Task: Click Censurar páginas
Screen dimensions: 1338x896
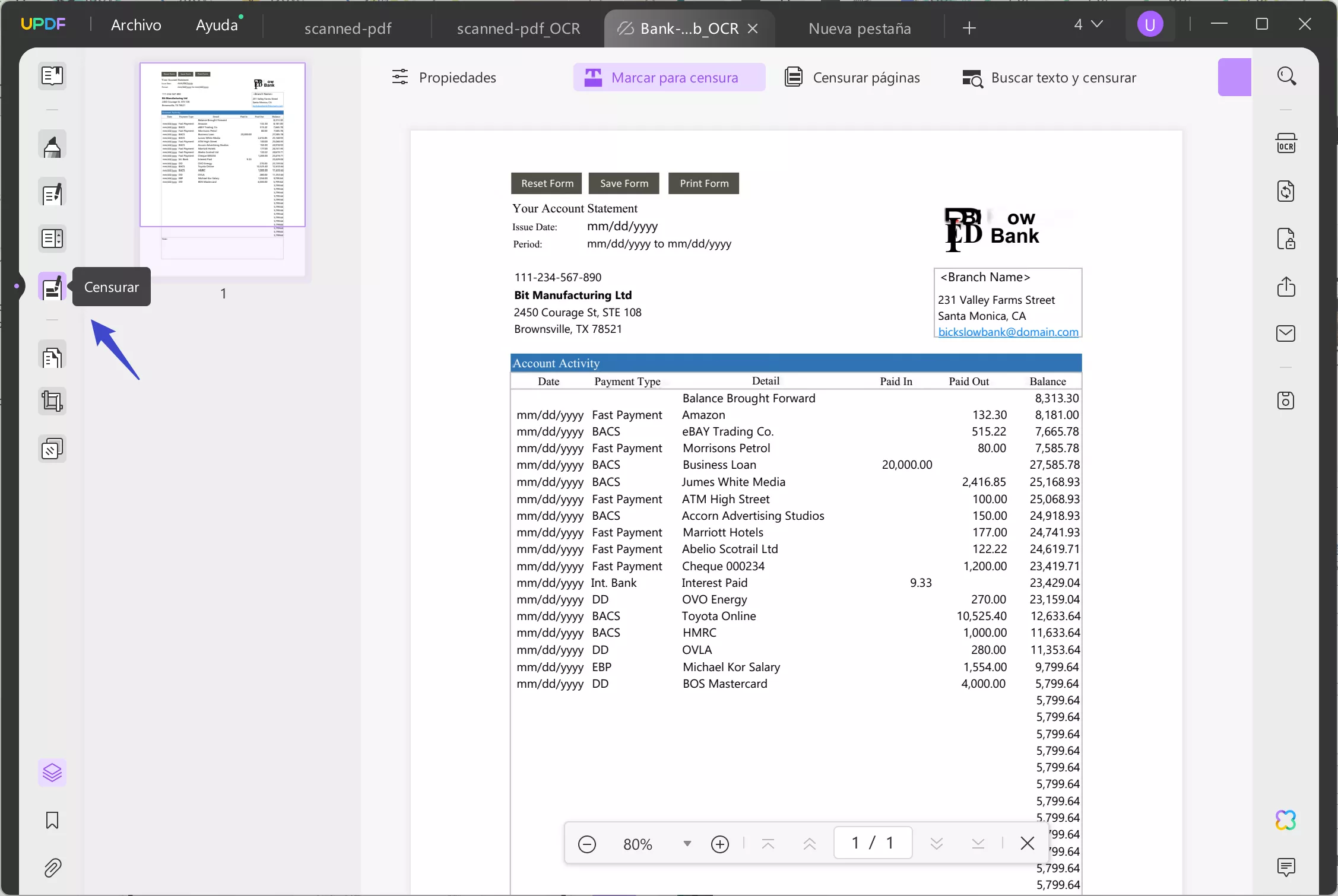Action: [852, 78]
